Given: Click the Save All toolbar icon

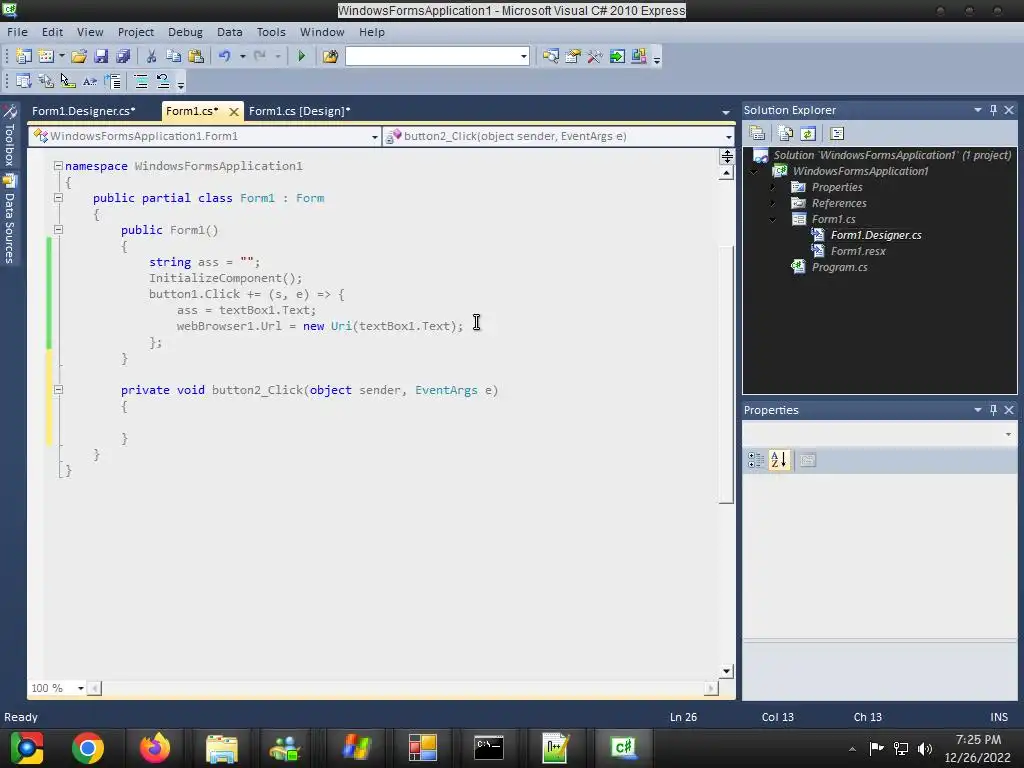Looking at the screenshot, I should pyautogui.click(x=123, y=56).
